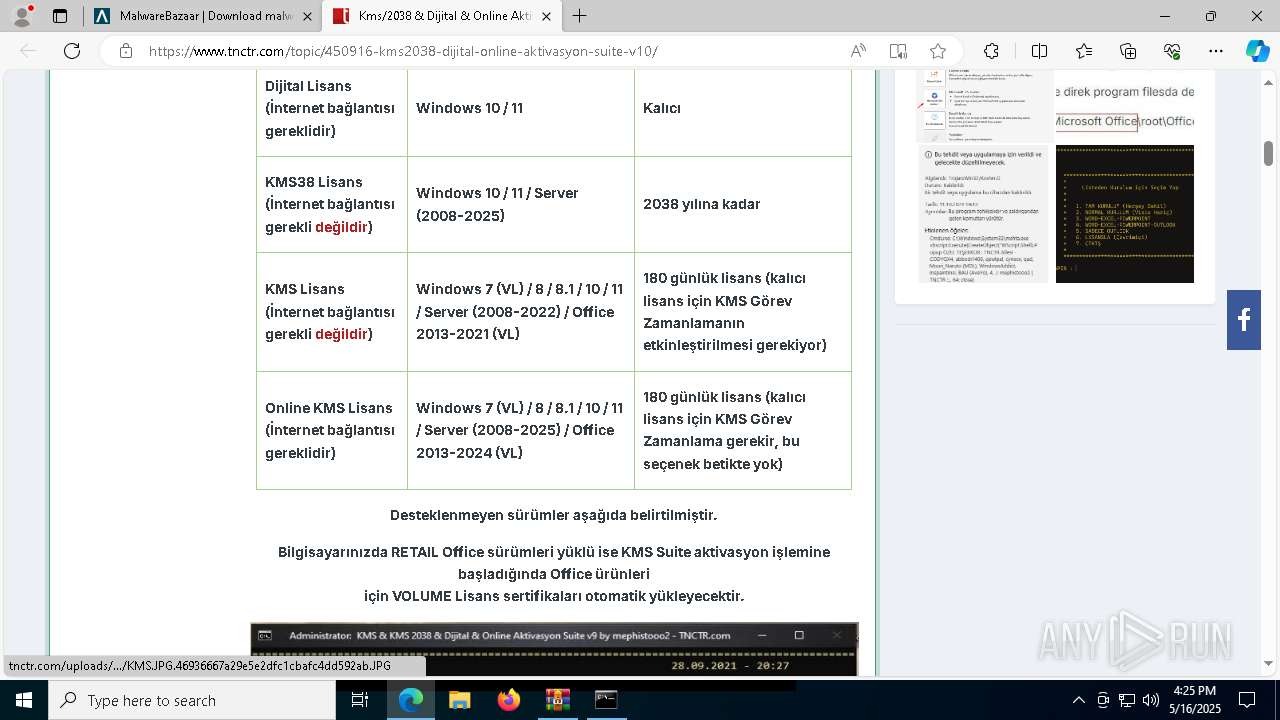This screenshot has height=720, width=1280.
Task: Open the network status tray icon
Action: pyautogui.click(x=1127, y=700)
